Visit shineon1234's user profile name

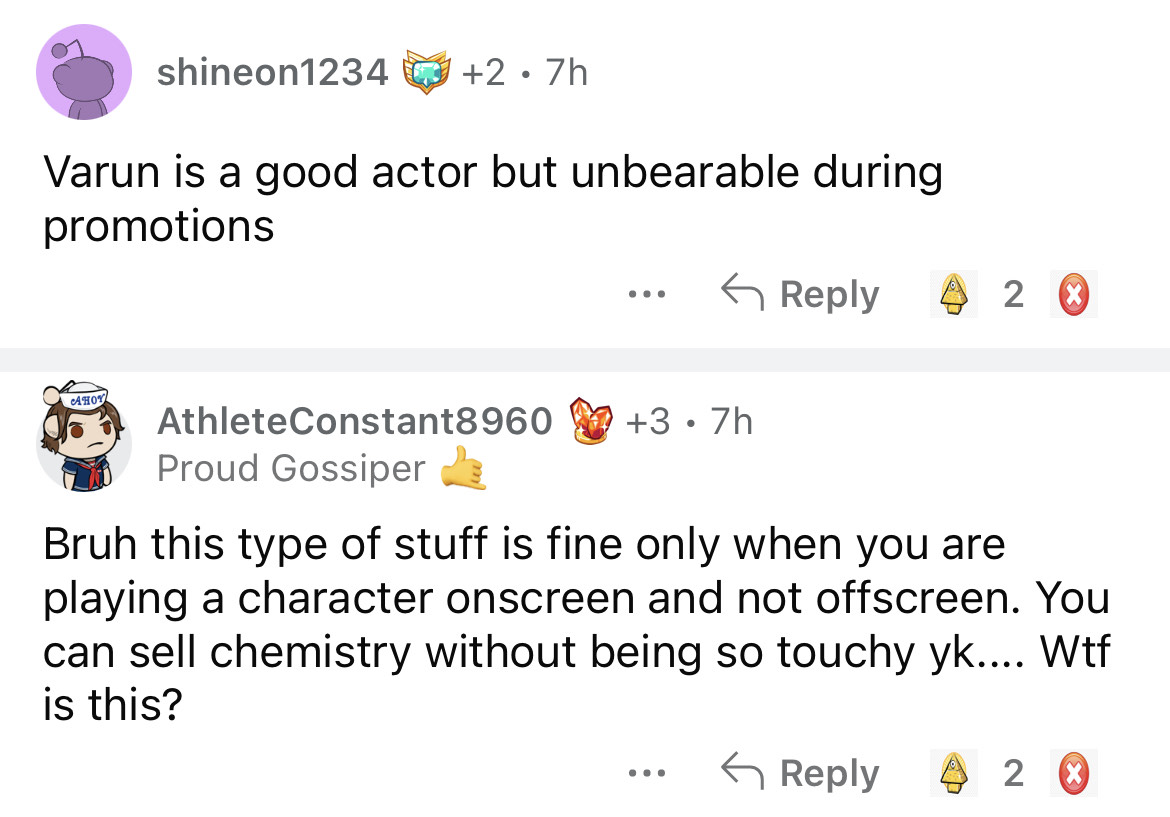273,72
